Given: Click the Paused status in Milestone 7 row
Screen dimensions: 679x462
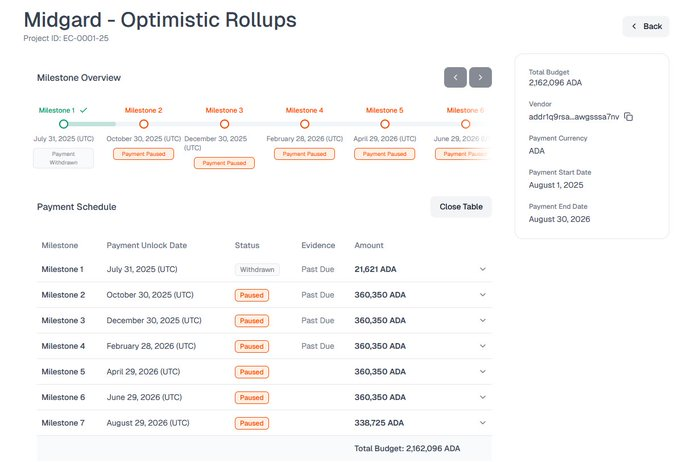Looking at the screenshot, I should point(252,423).
